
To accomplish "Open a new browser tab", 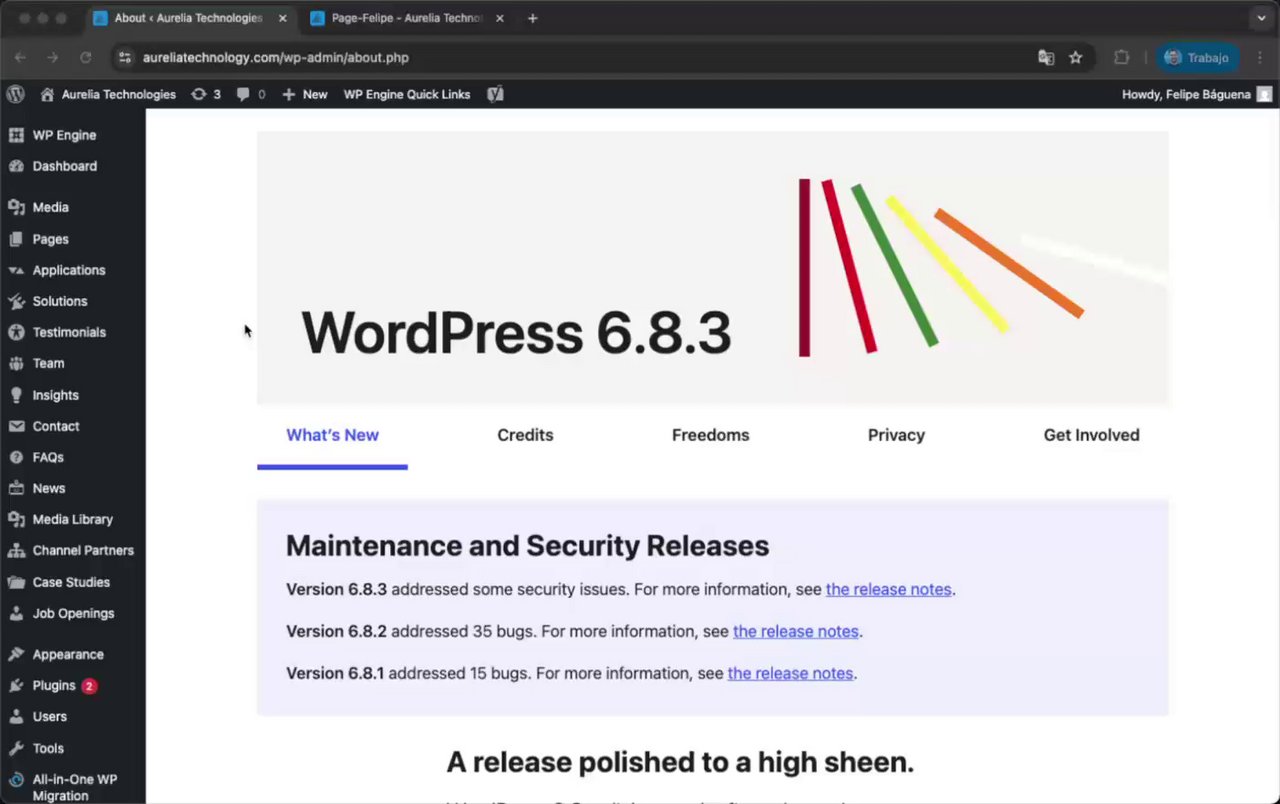I will pos(532,18).
